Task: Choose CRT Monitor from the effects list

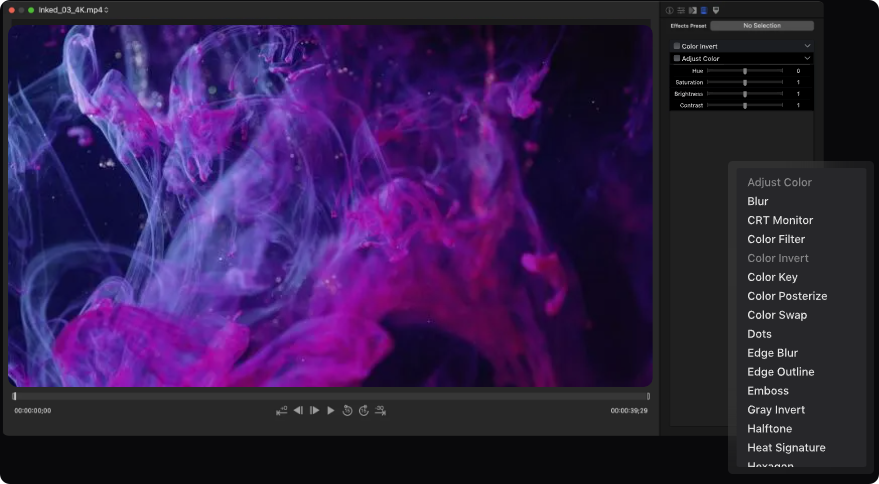Action: click(780, 220)
